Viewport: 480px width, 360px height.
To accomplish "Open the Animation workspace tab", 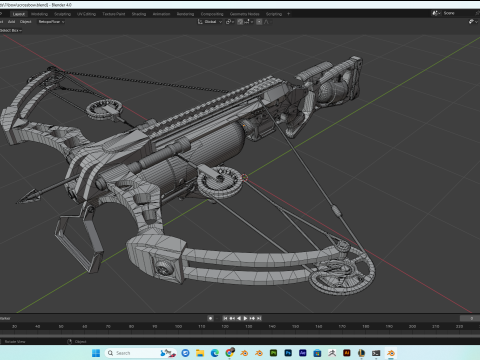I will click(161, 14).
